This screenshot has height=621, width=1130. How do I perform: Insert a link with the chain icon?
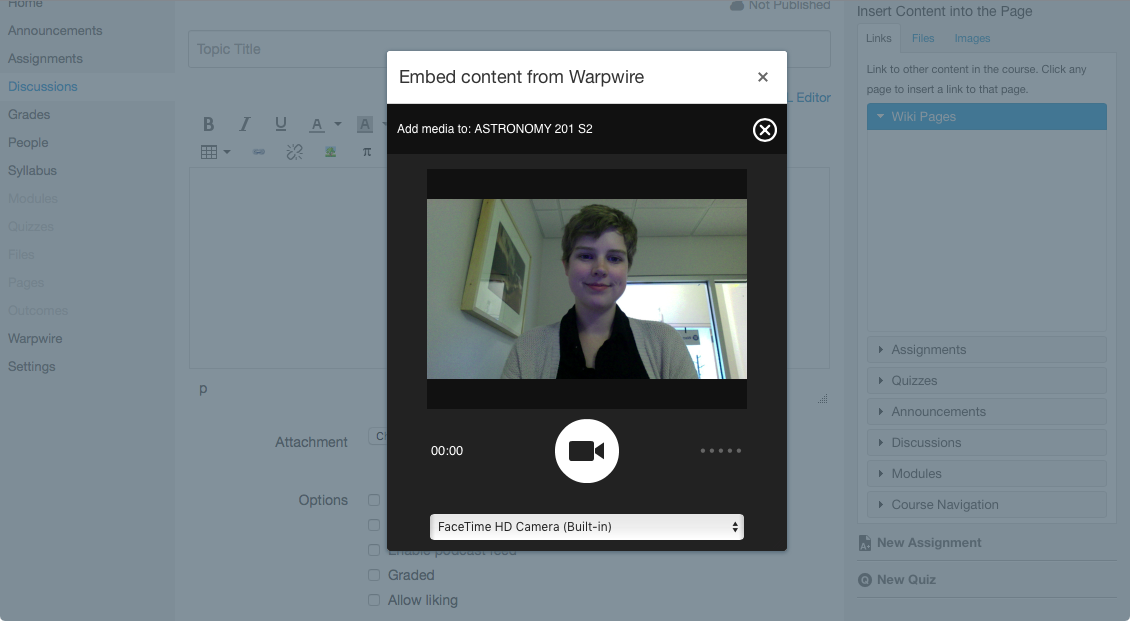pos(259,152)
